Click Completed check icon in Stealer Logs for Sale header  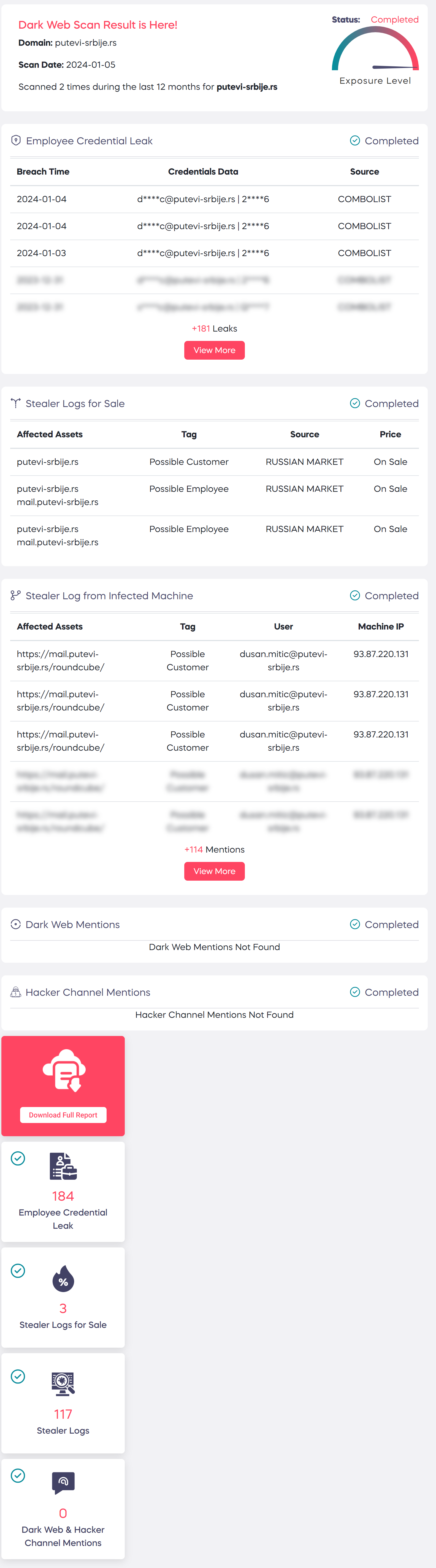click(x=355, y=403)
